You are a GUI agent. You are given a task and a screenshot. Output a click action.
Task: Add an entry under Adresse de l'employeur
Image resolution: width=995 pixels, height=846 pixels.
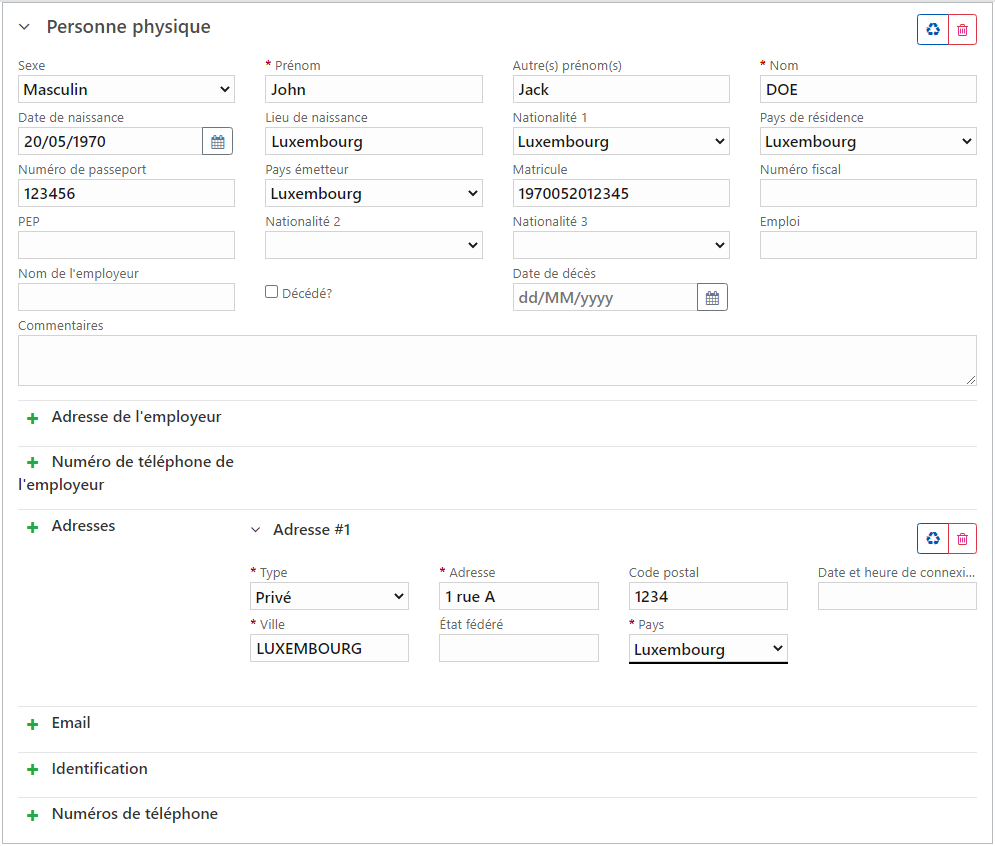[x=32, y=418]
